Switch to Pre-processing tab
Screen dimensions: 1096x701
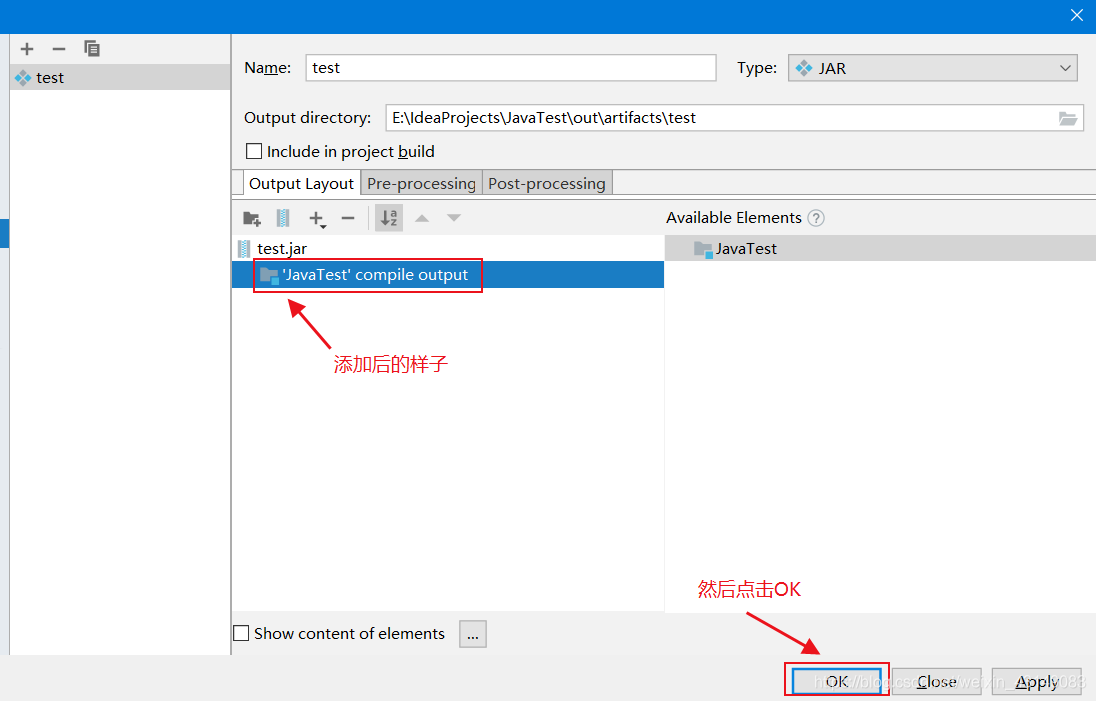(x=421, y=184)
